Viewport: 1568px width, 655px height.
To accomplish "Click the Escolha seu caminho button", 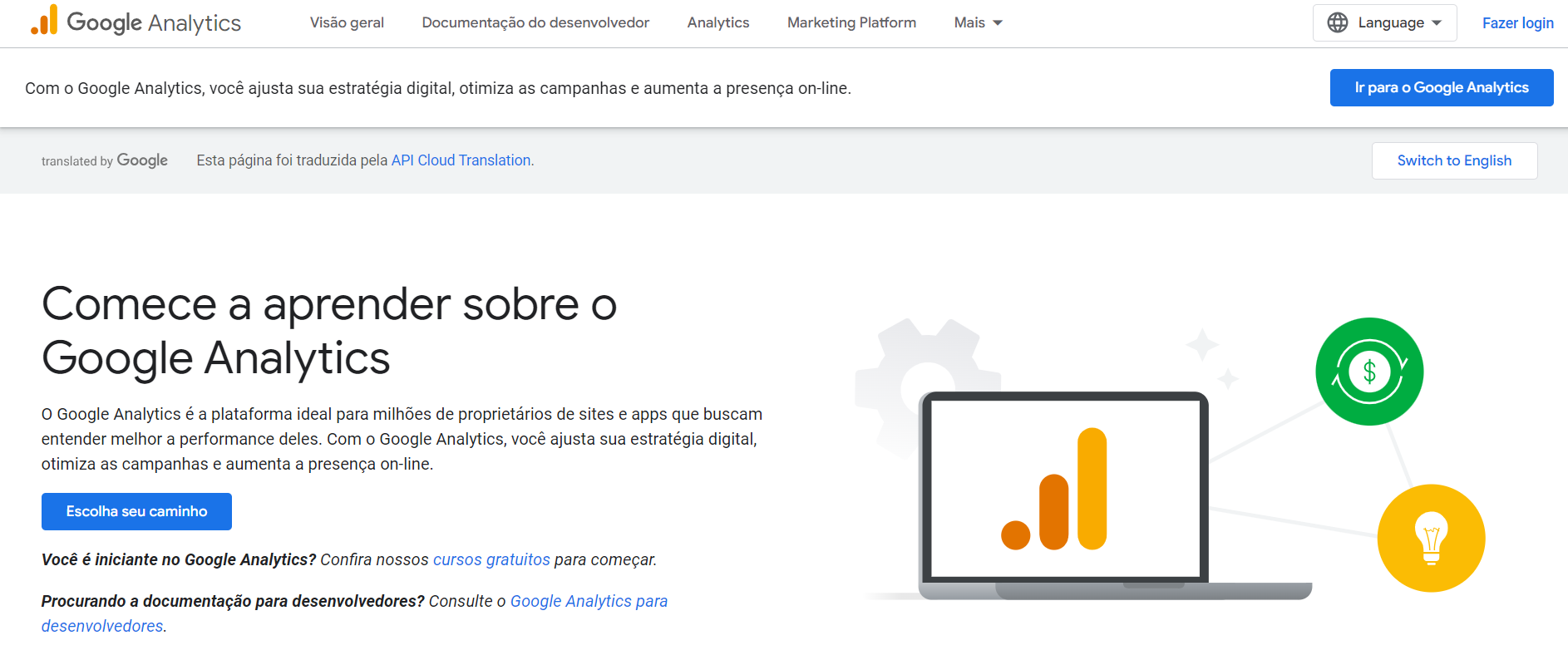I will tap(136, 511).
